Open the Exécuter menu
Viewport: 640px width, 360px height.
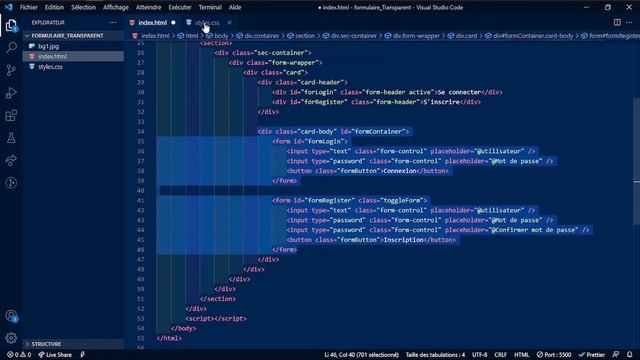pos(180,7)
